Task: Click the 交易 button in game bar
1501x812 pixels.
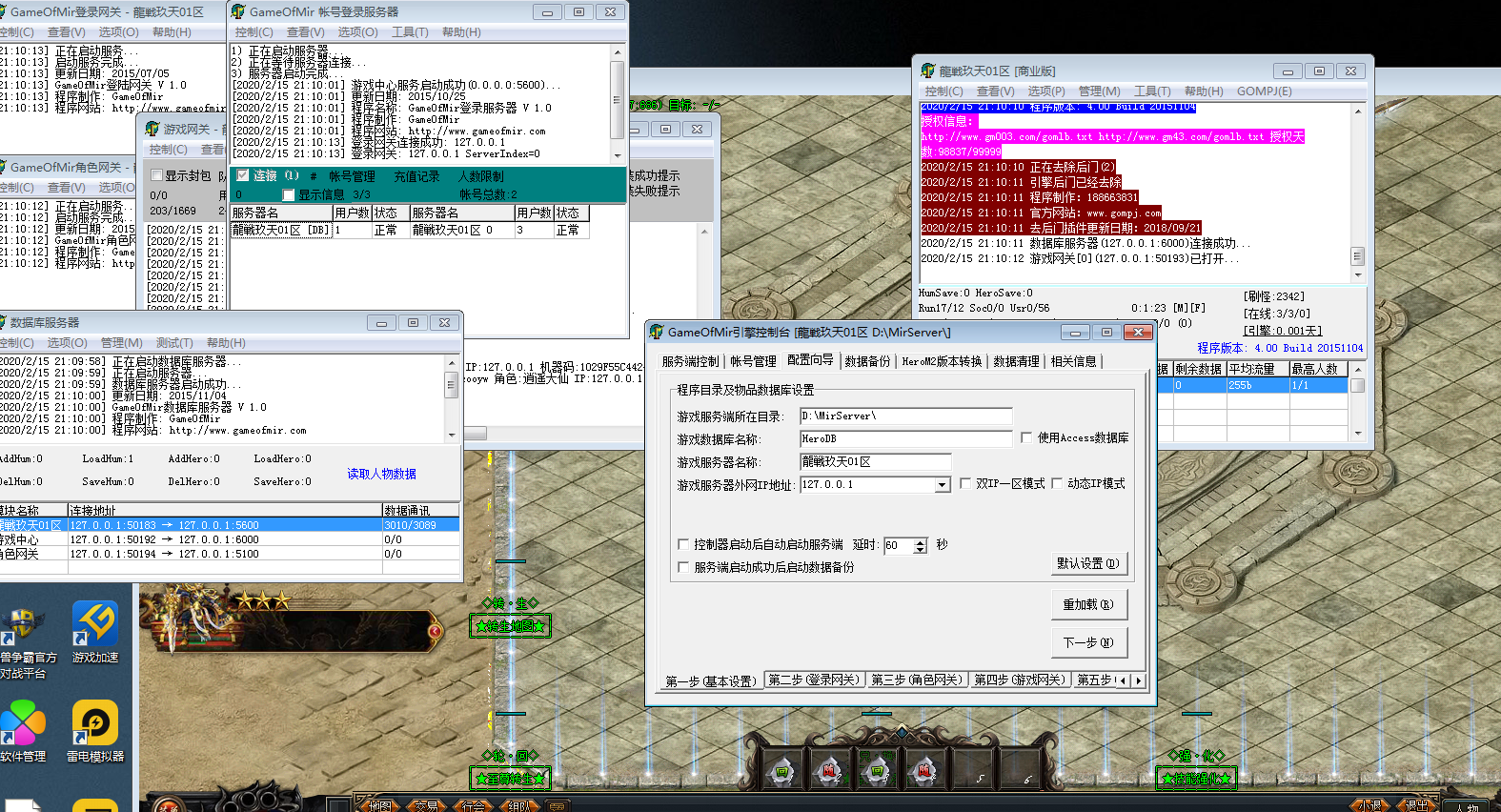Action: [426, 805]
